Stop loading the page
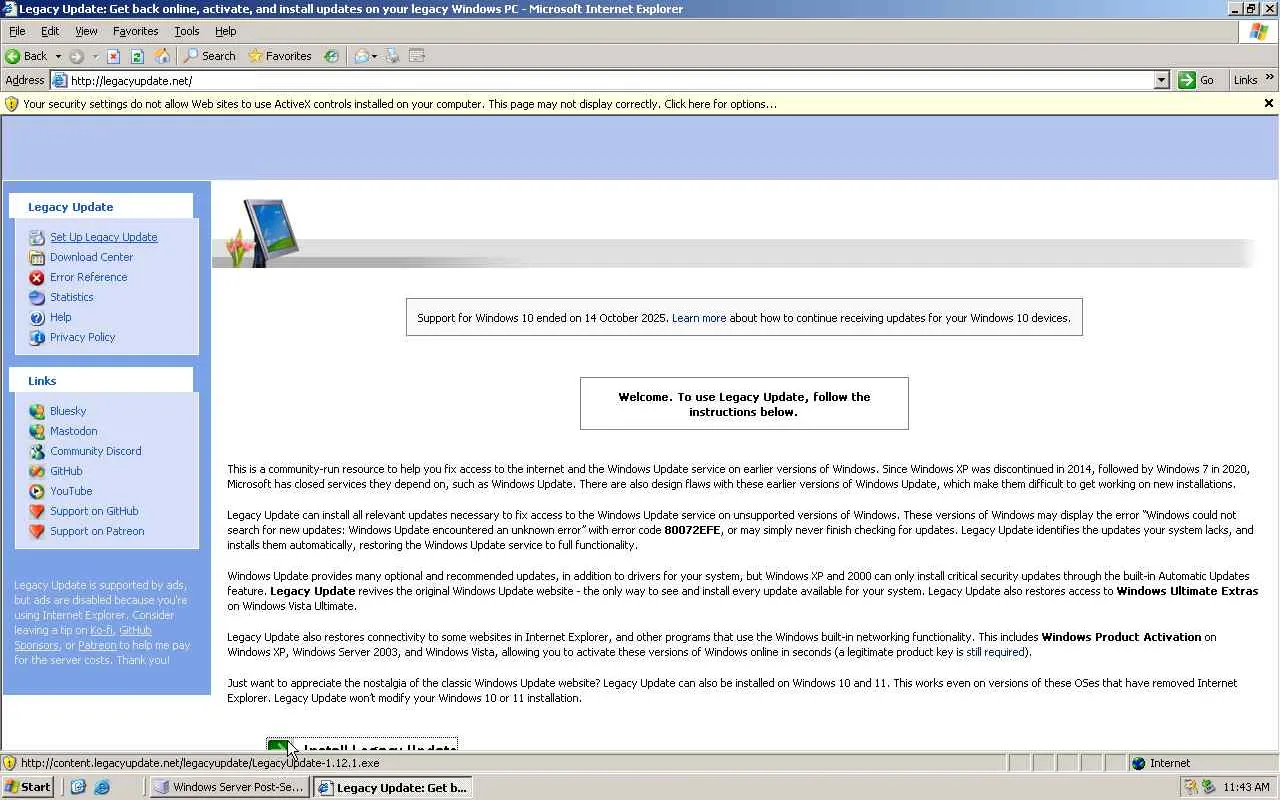Screen dimensions: 1280x800 click(x=113, y=56)
